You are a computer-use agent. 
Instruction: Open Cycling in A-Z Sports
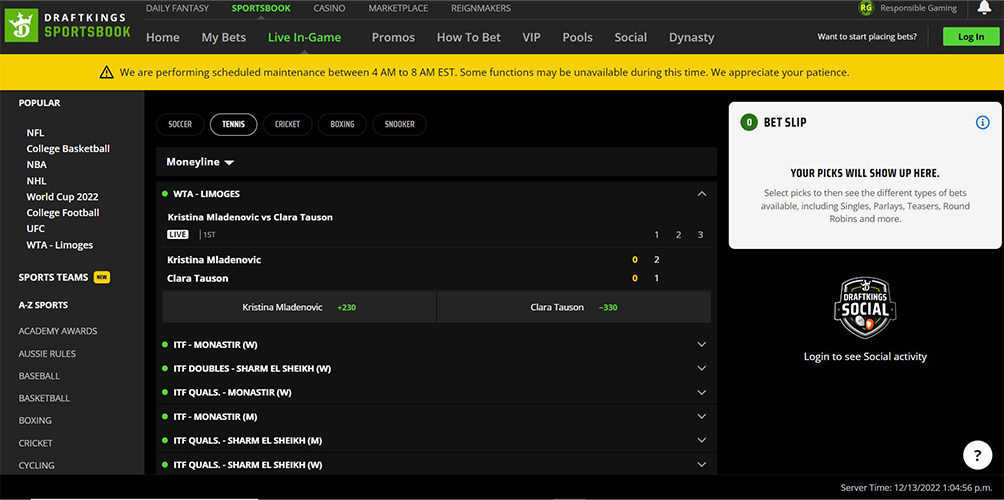pyautogui.click(x=36, y=465)
